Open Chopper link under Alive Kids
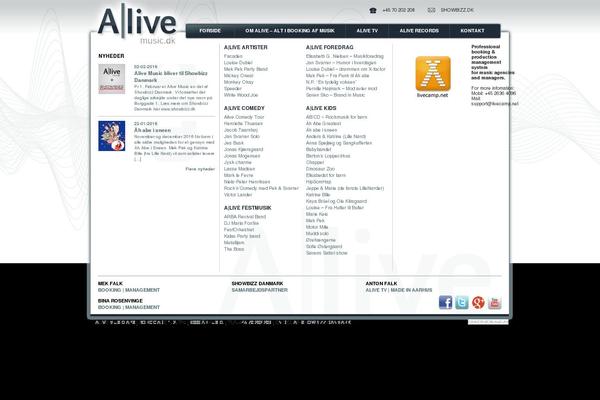Viewport: 600px width, 400px height. [315, 163]
